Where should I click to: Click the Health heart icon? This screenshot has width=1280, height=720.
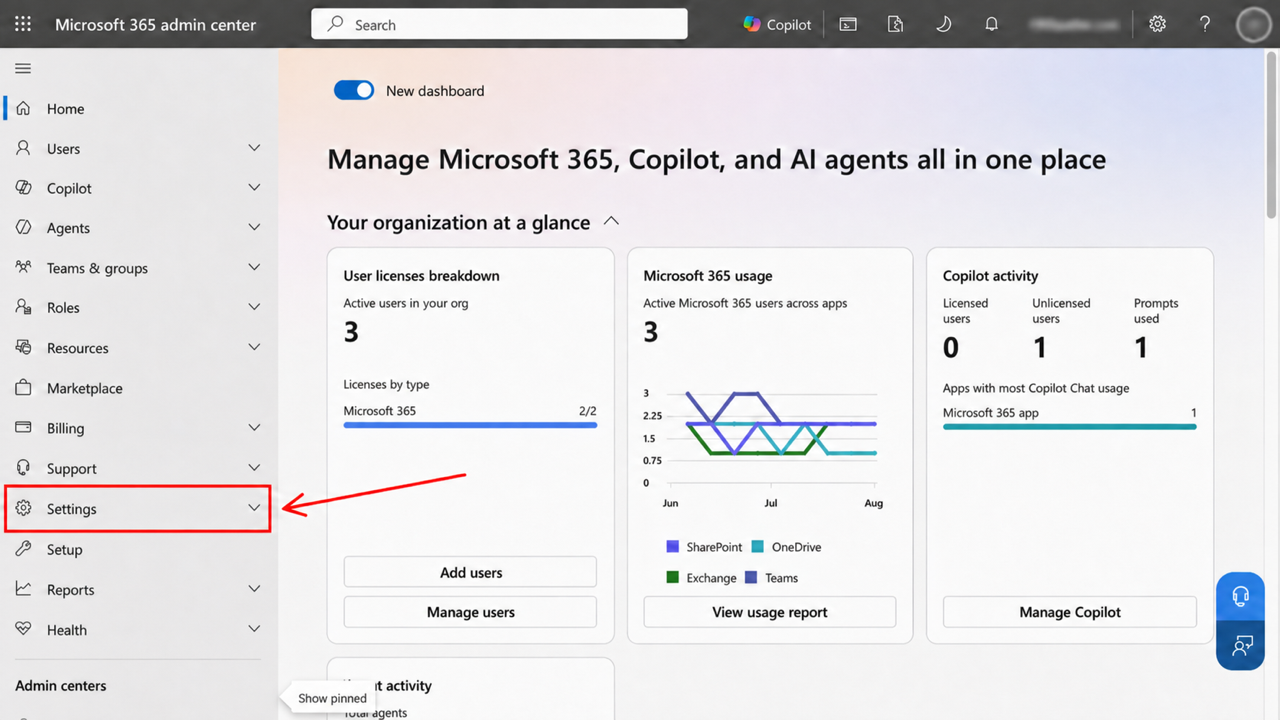click(x=24, y=629)
